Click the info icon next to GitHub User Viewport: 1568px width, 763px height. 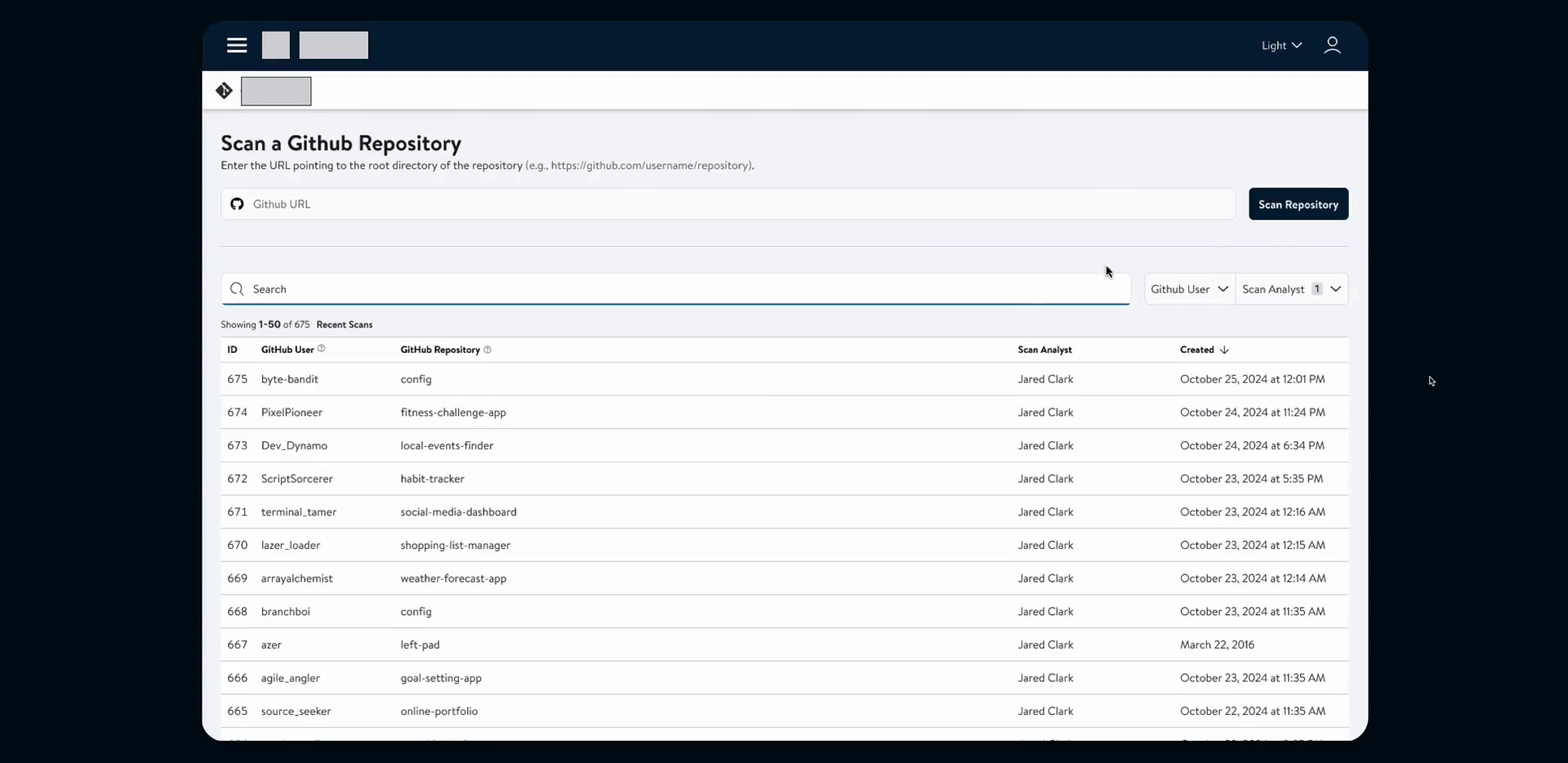pos(320,349)
